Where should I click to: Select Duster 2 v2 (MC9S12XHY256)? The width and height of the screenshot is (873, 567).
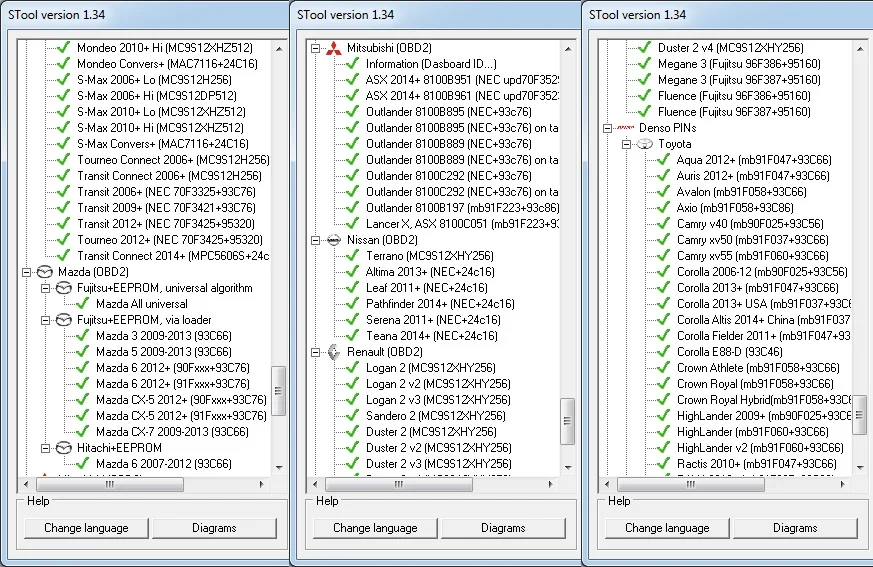pos(438,448)
